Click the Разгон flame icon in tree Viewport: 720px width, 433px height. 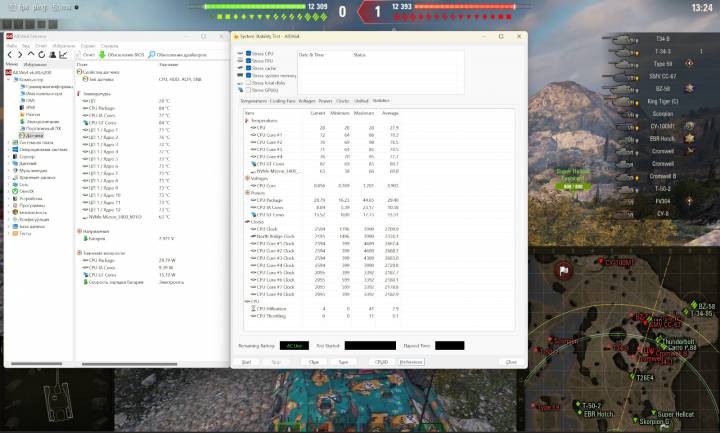22,114
